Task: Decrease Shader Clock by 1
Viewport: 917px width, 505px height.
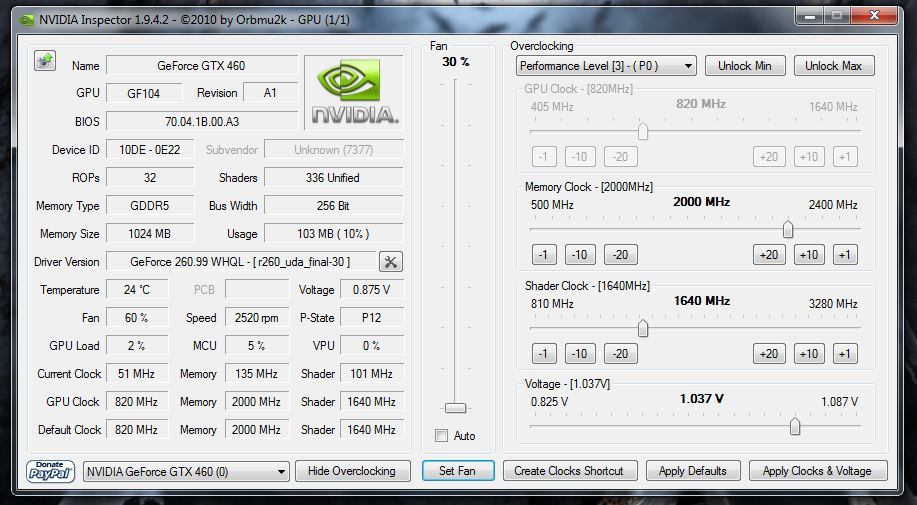Action: pos(544,354)
